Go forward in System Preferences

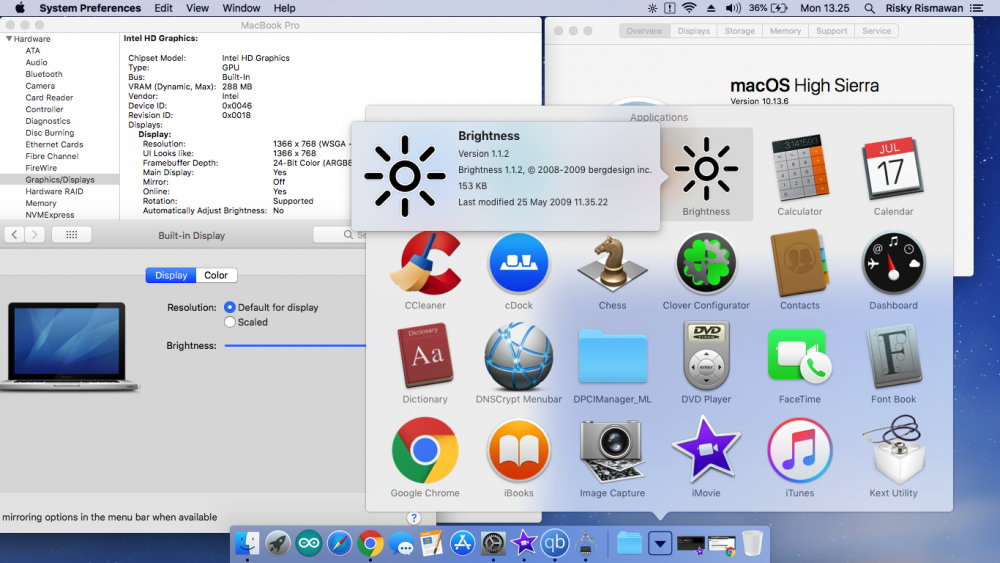35,235
